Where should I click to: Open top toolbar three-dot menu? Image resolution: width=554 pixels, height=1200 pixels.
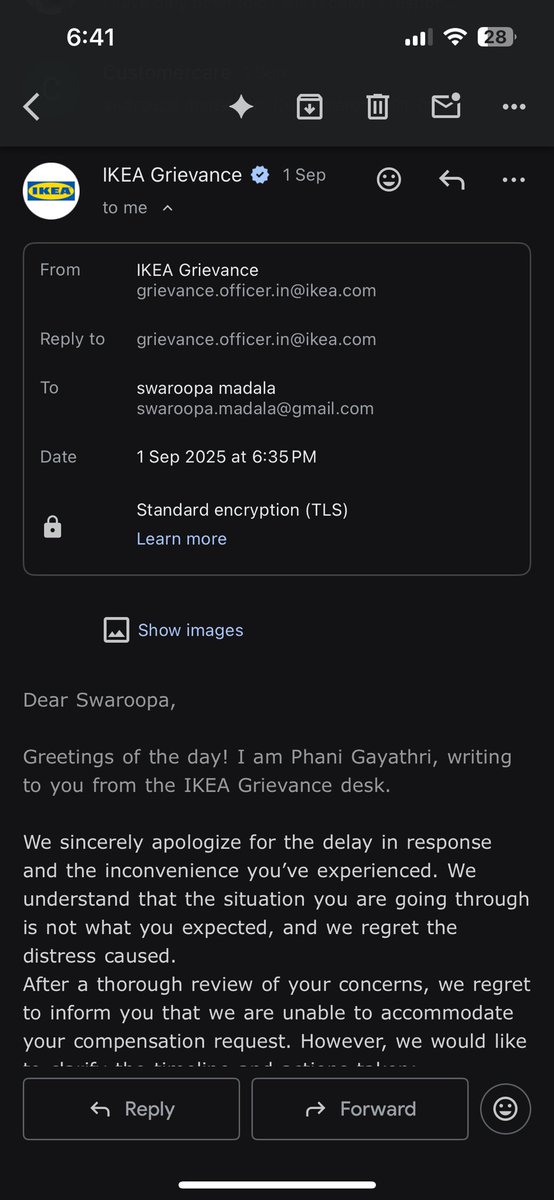coord(513,107)
